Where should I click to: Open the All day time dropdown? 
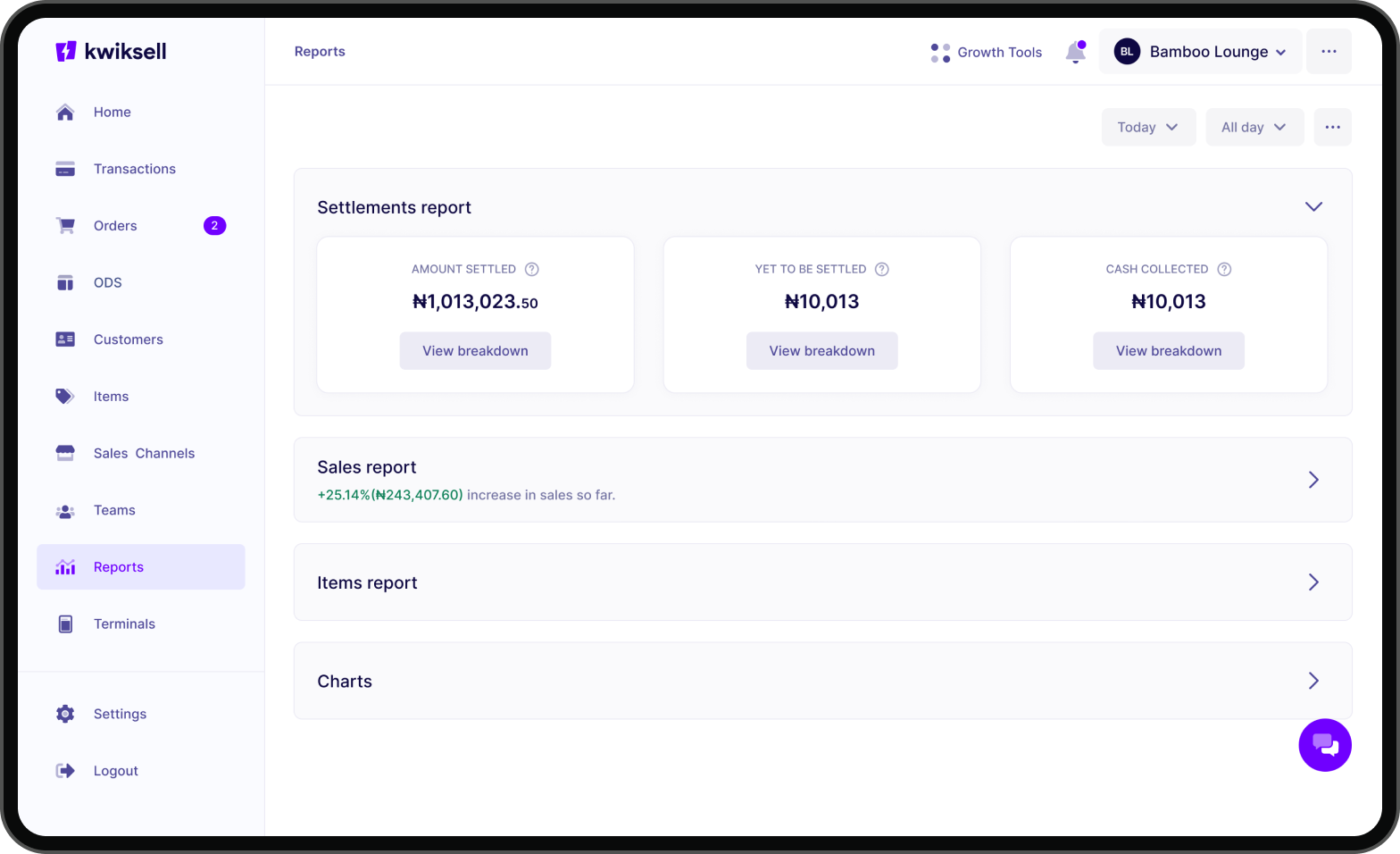click(x=1254, y=127)
